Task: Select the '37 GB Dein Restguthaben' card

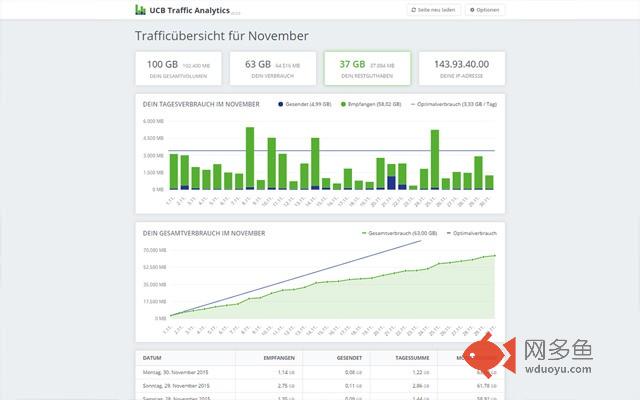Action: (x=367, y=69)
